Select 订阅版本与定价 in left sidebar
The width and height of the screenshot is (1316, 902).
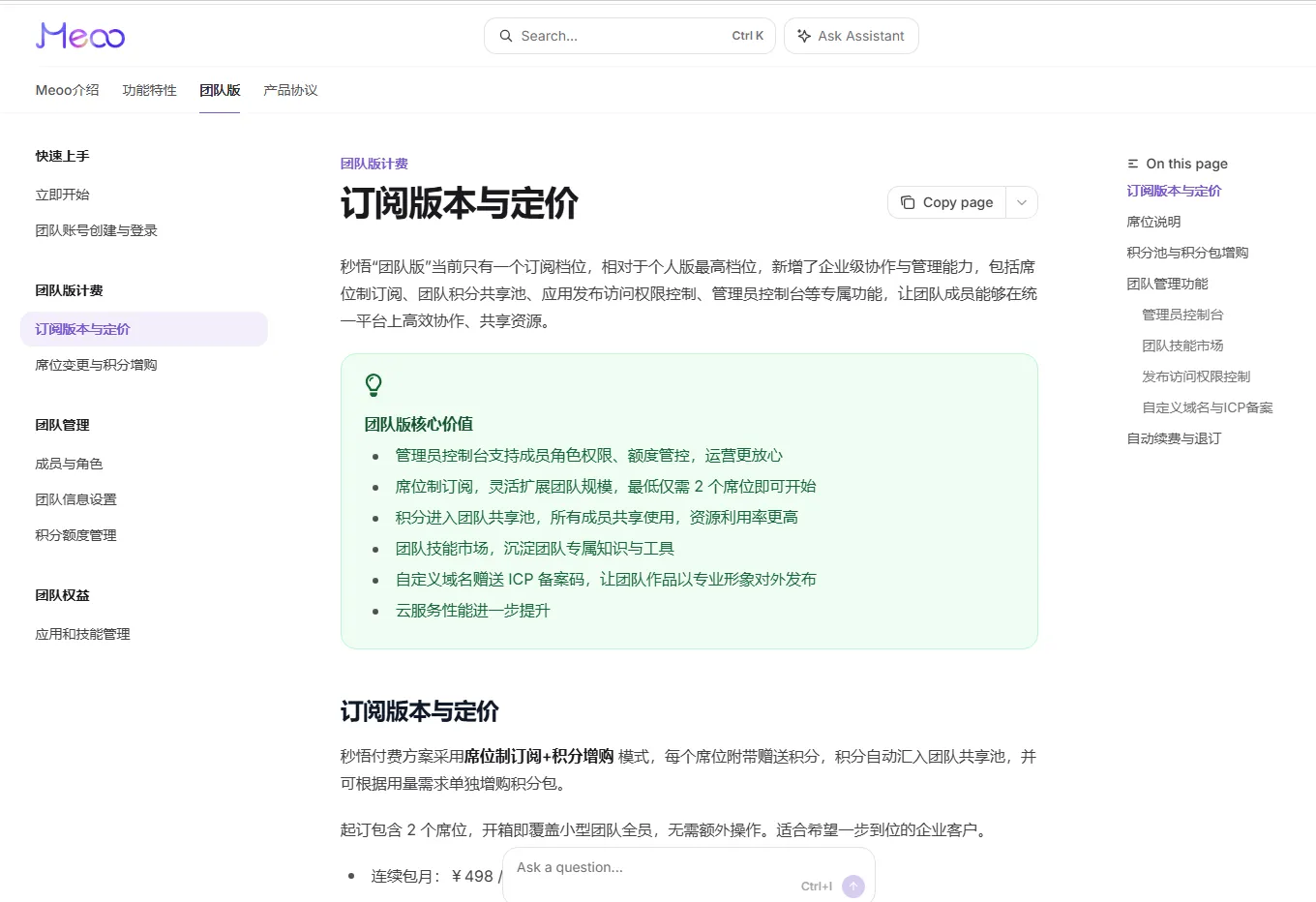(x=144, y=329)
